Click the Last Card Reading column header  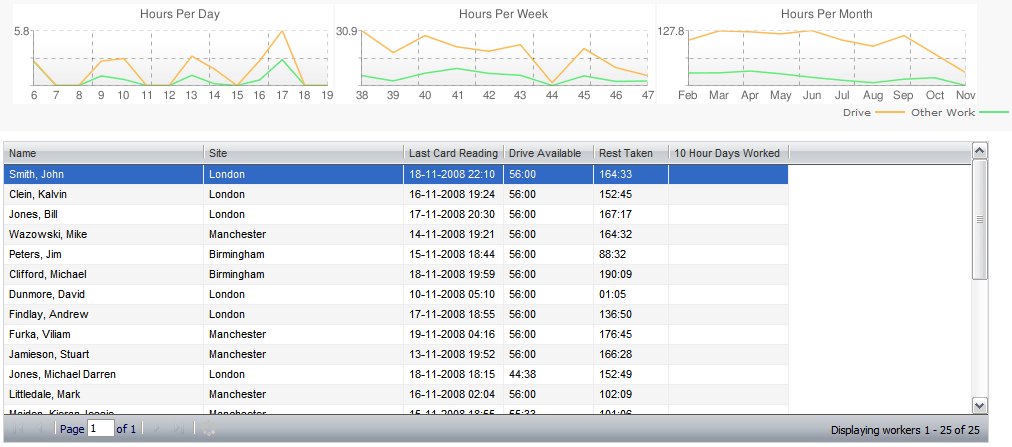[x=453, y=153]
